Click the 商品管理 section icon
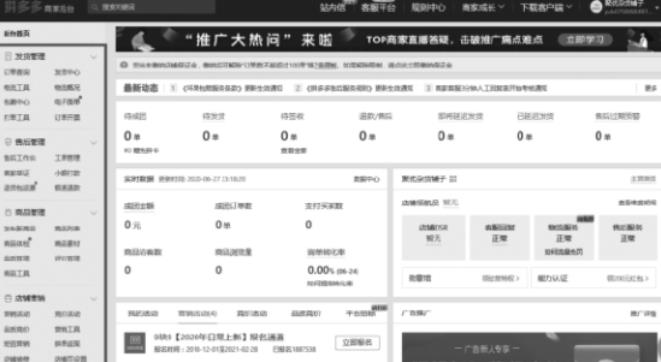Screen dimensions: 661x362 (8, 212)
